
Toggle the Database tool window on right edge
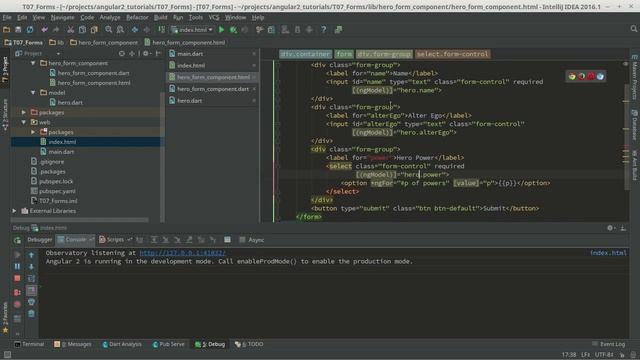pyautogui.click(x=634, y=124)
